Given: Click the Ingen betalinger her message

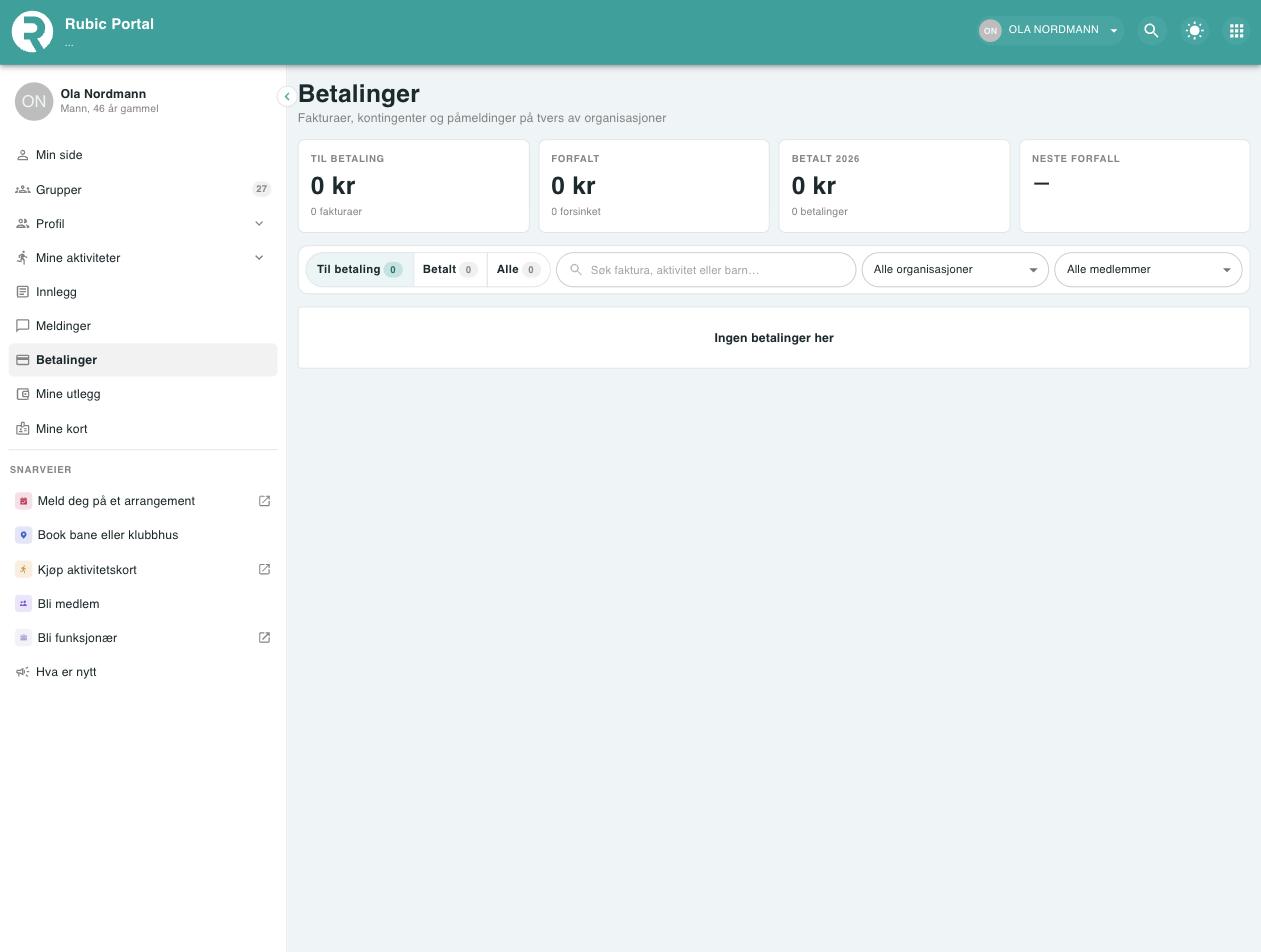Looking at the screenshot, I should click(x=774, y=338).
